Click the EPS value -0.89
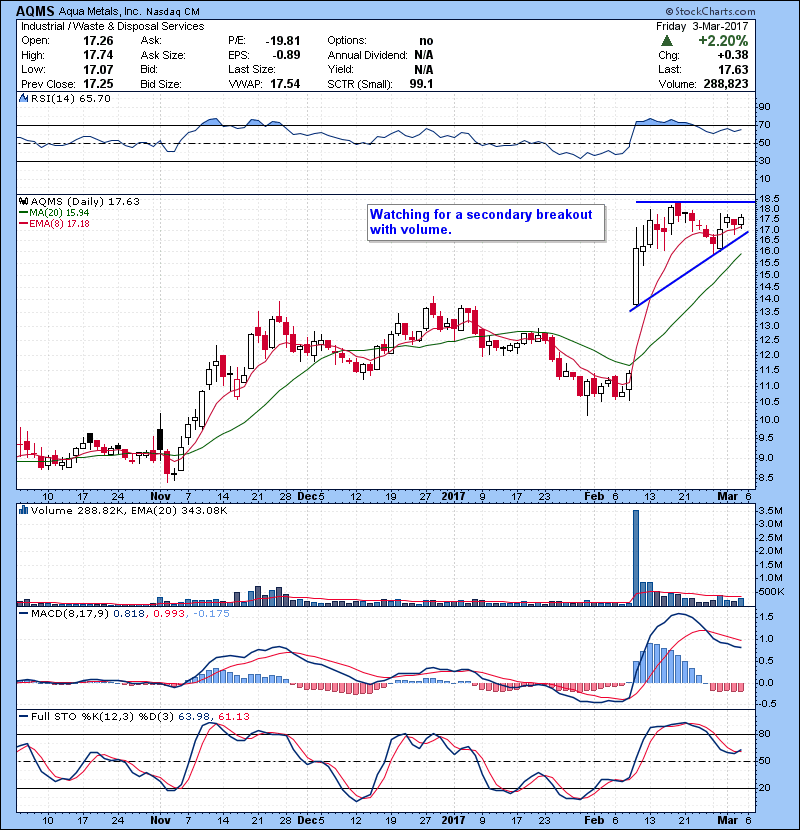The height and width of the screenshot is (830, 800). (x=286, y=55)
